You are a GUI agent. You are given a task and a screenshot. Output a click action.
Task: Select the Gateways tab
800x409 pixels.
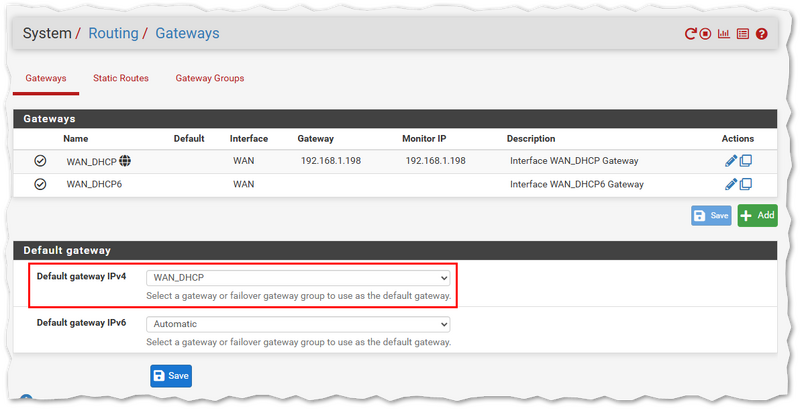pos(45,78)
